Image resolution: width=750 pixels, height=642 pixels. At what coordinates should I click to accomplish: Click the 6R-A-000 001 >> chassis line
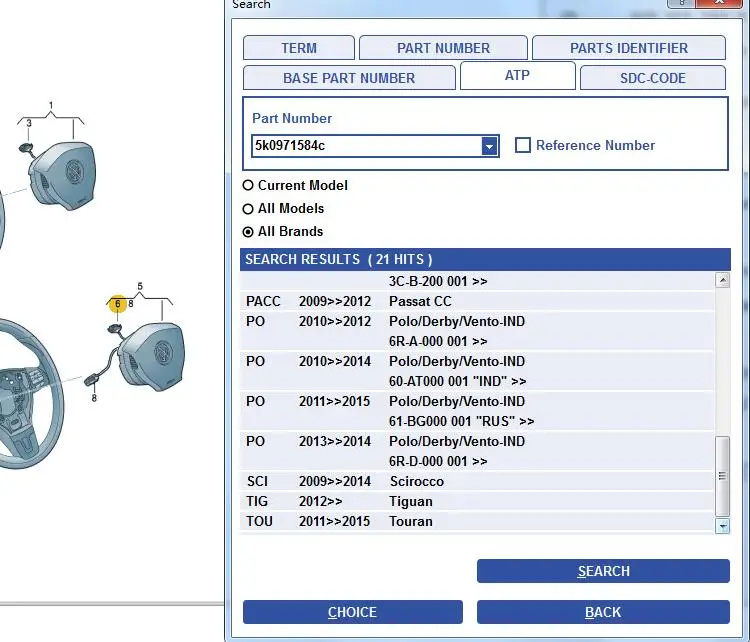coord(438,342)
